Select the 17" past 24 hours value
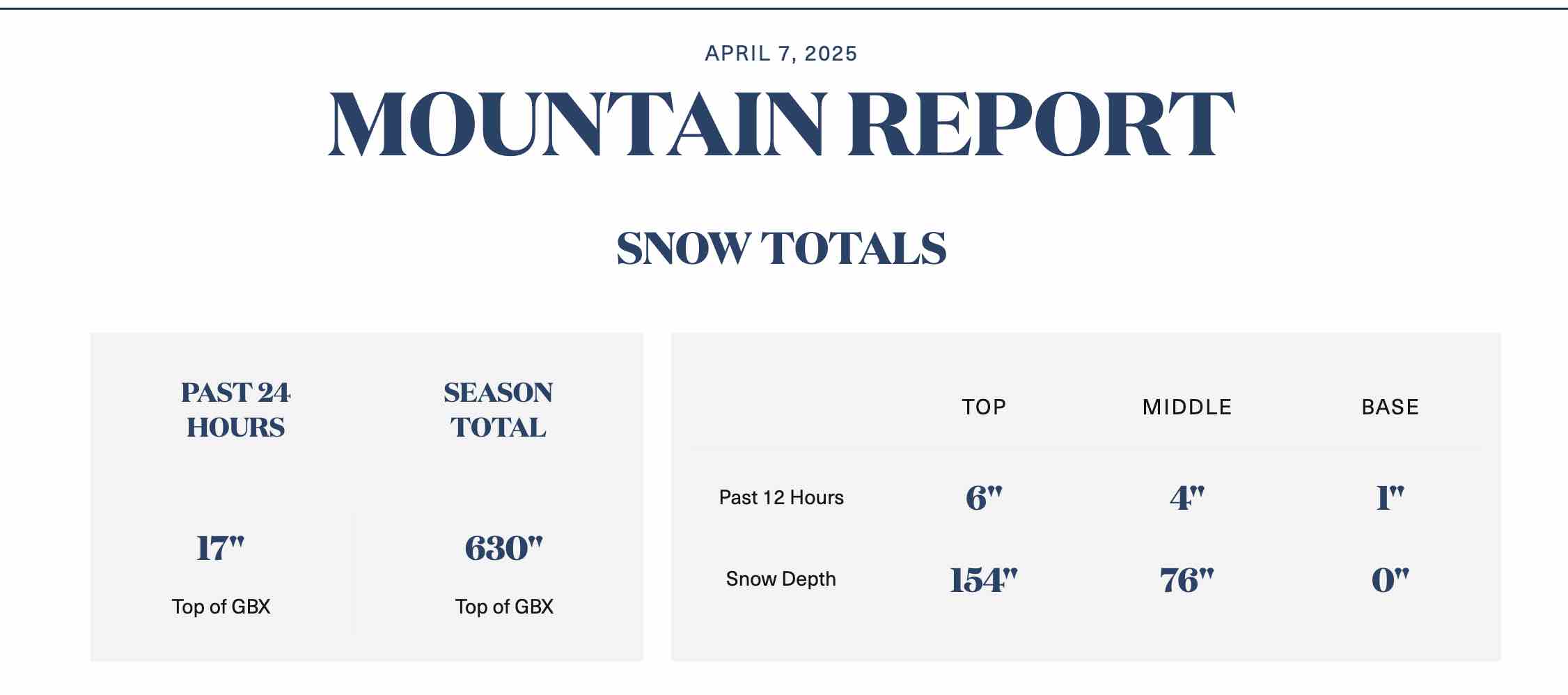This screenshot has height=695, width=1568. click(x=221, y=548)
